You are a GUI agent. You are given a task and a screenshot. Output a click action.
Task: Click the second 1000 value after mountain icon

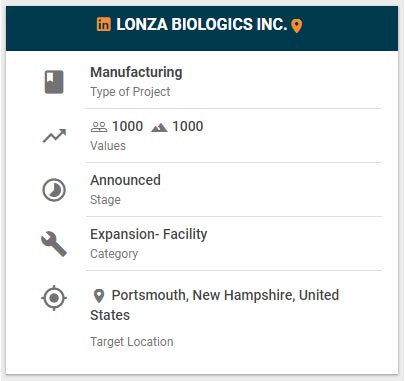point(188,127)
